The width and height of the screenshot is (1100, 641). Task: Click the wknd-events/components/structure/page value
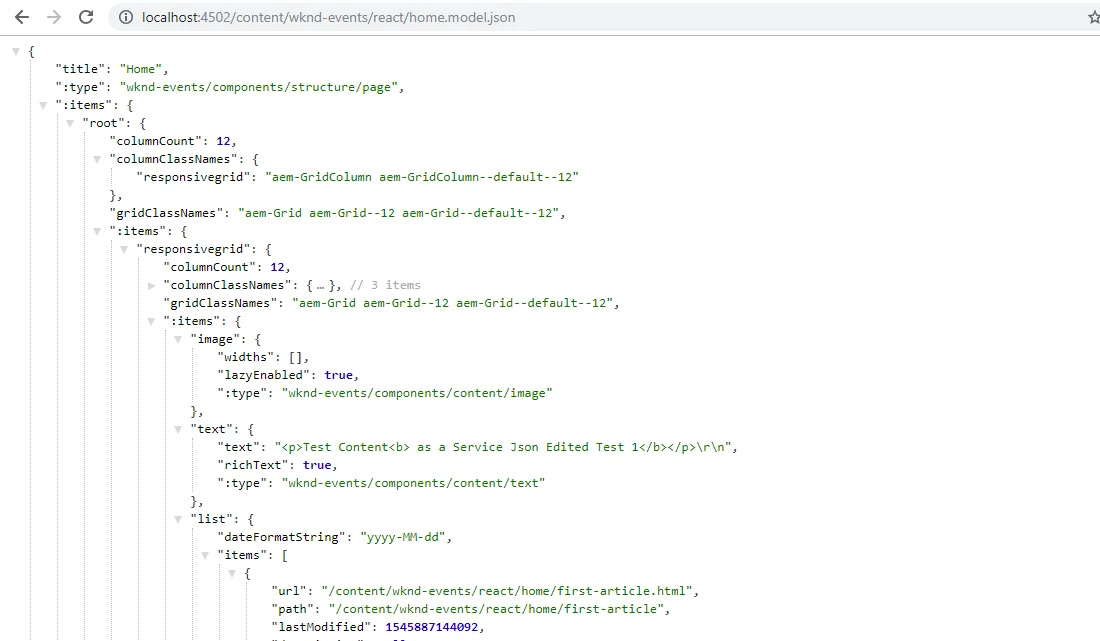(260, 87)
